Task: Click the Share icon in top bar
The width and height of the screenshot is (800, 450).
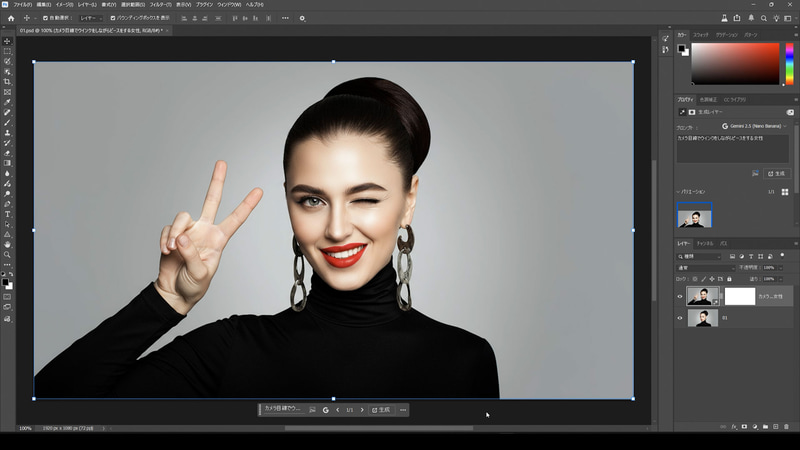Action: click(x=737, y=18)
